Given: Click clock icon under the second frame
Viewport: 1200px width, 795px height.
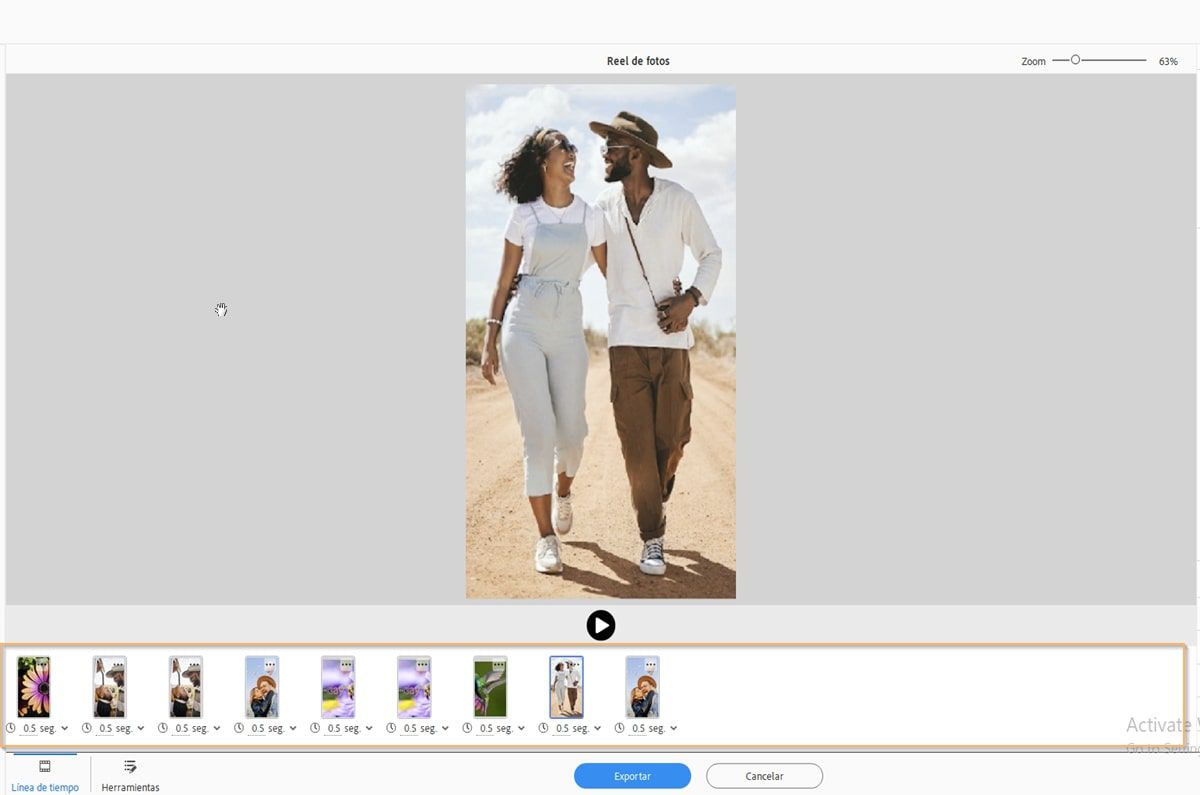Looking at the screenshot, I should click(x=87, y=728).
